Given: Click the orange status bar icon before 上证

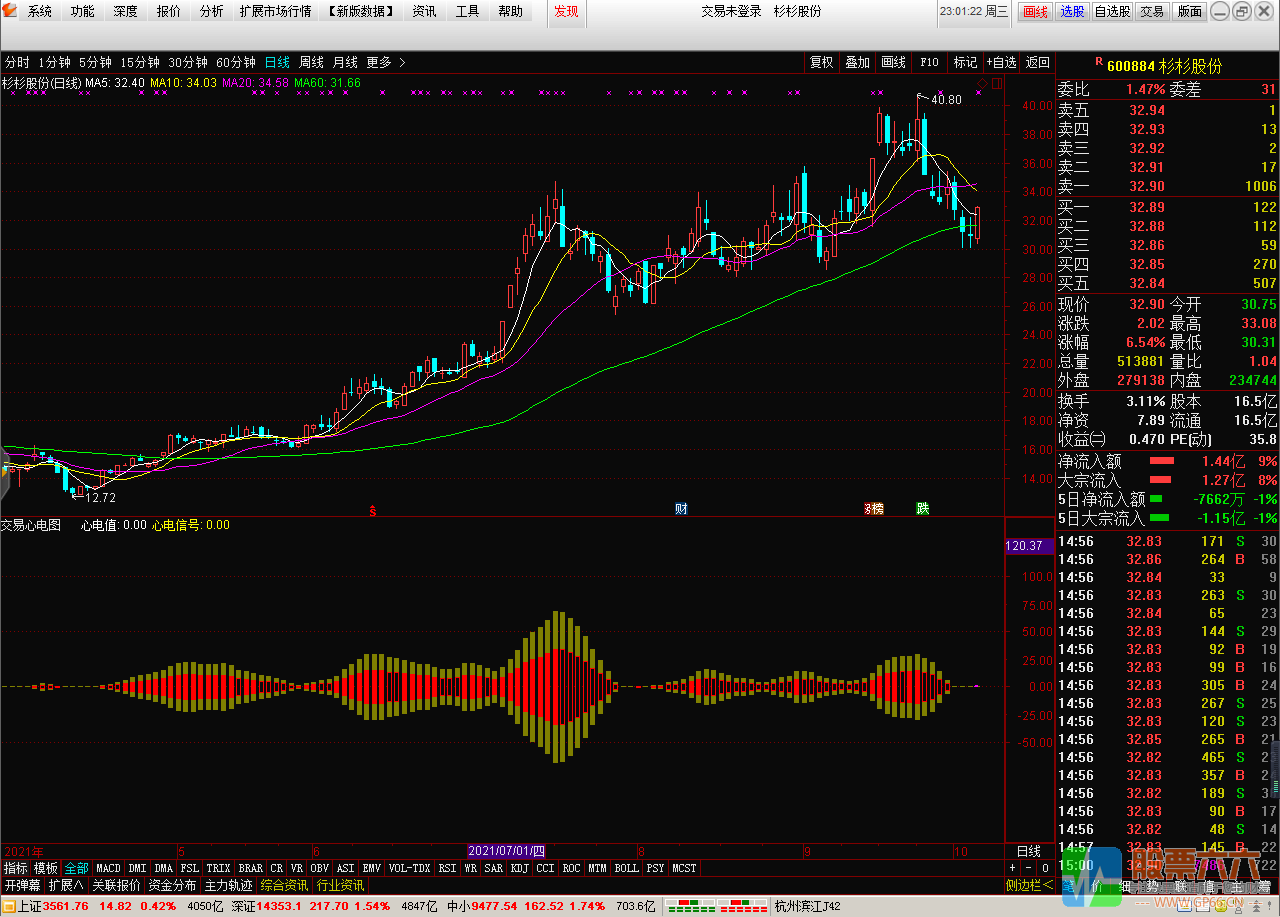Looking at the screenshot, I should pos(8,906).
